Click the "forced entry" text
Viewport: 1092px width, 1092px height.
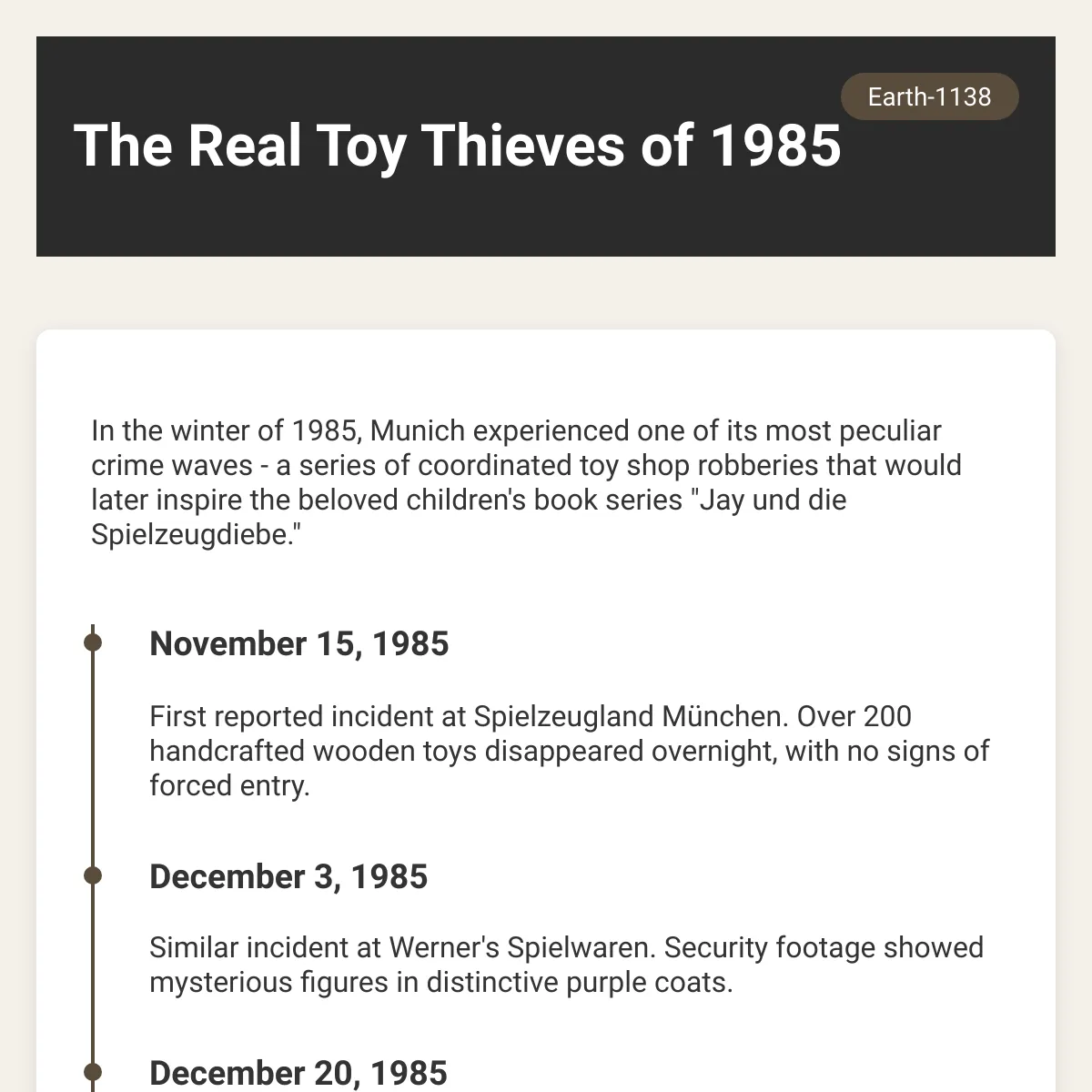[229, 785]
